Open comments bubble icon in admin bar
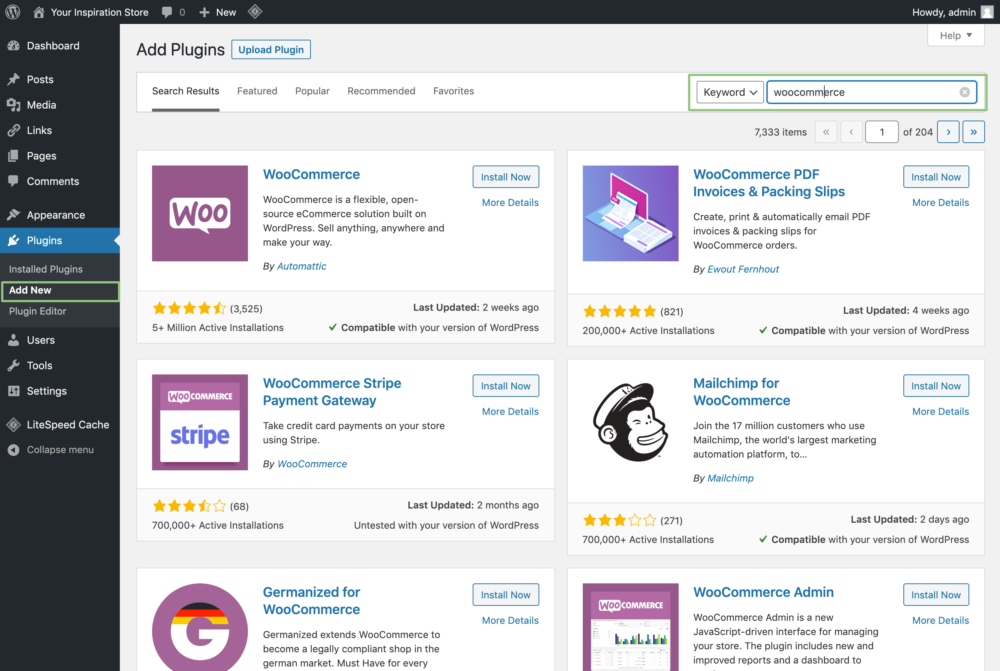 coord(167,12)
